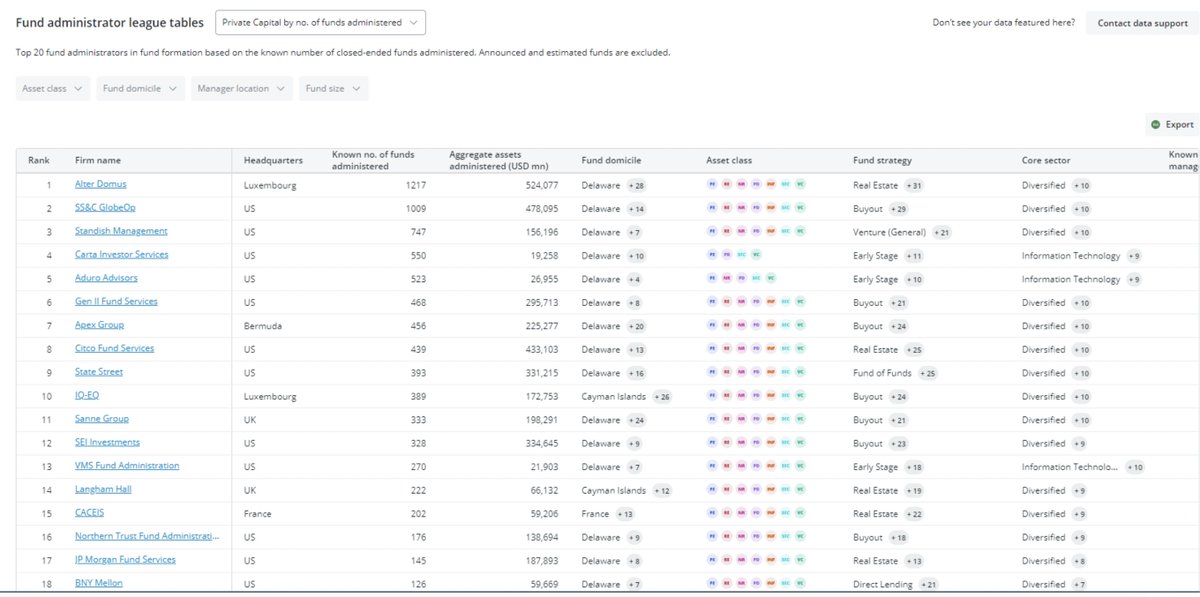Click the NR asset class badge for Alter Domus
This screenshot has height=597, width=1200.
(x=741, y=185)
